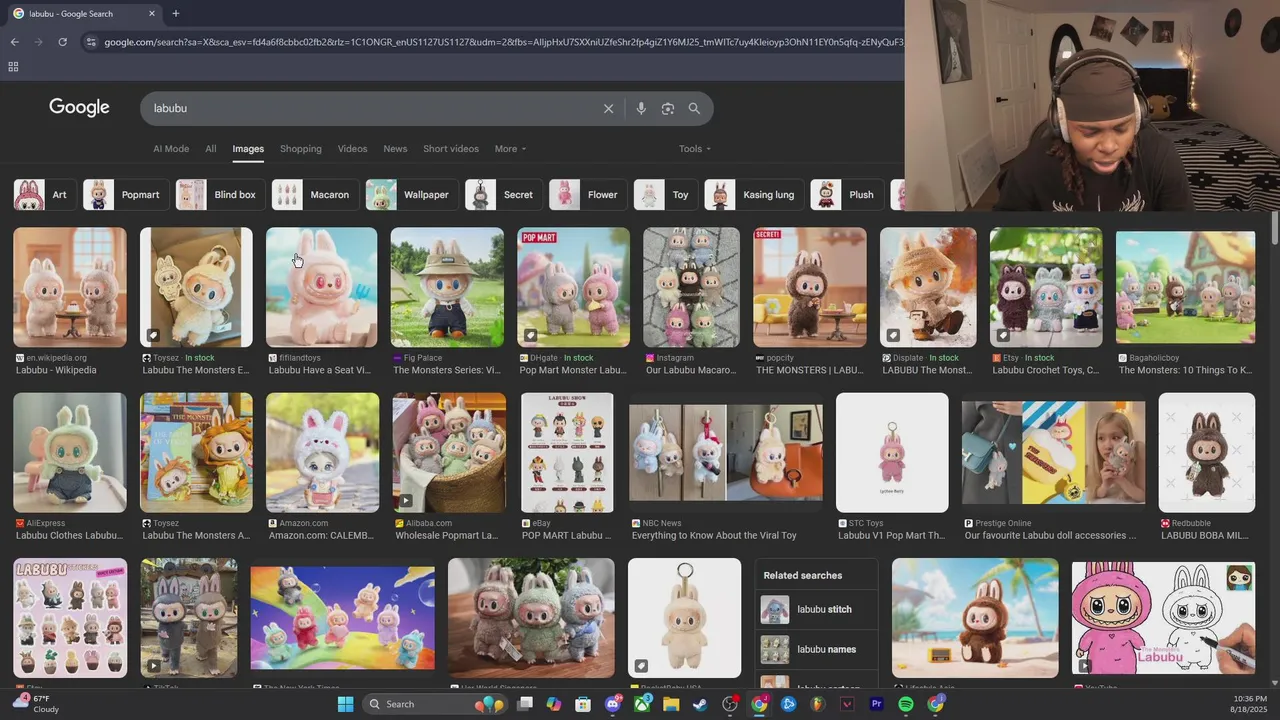
Task: Filter images by Blind box chip
Action: [x=220, y=195]
